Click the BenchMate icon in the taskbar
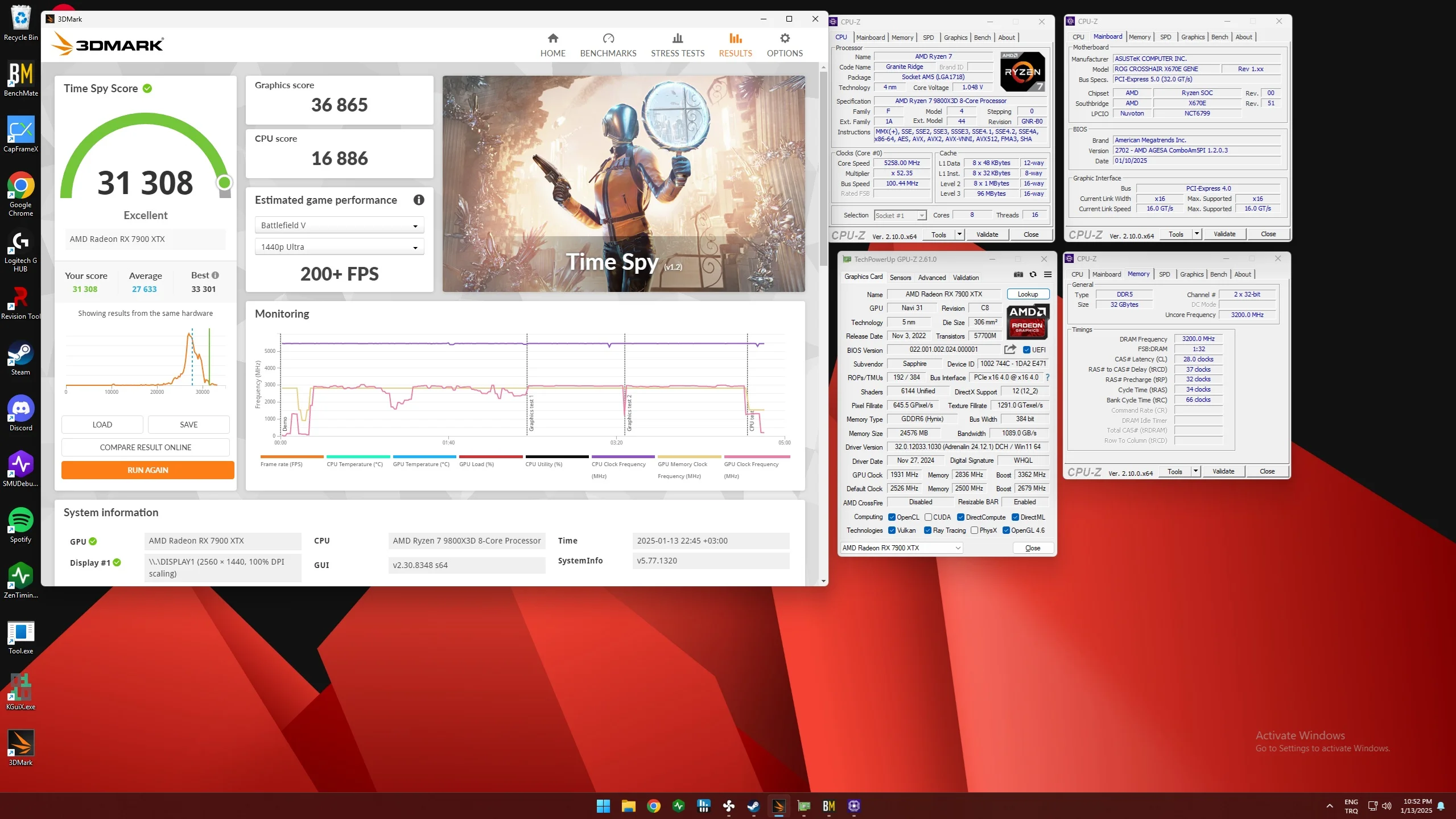The image size is (1456, 819). [x=829, y=805]
